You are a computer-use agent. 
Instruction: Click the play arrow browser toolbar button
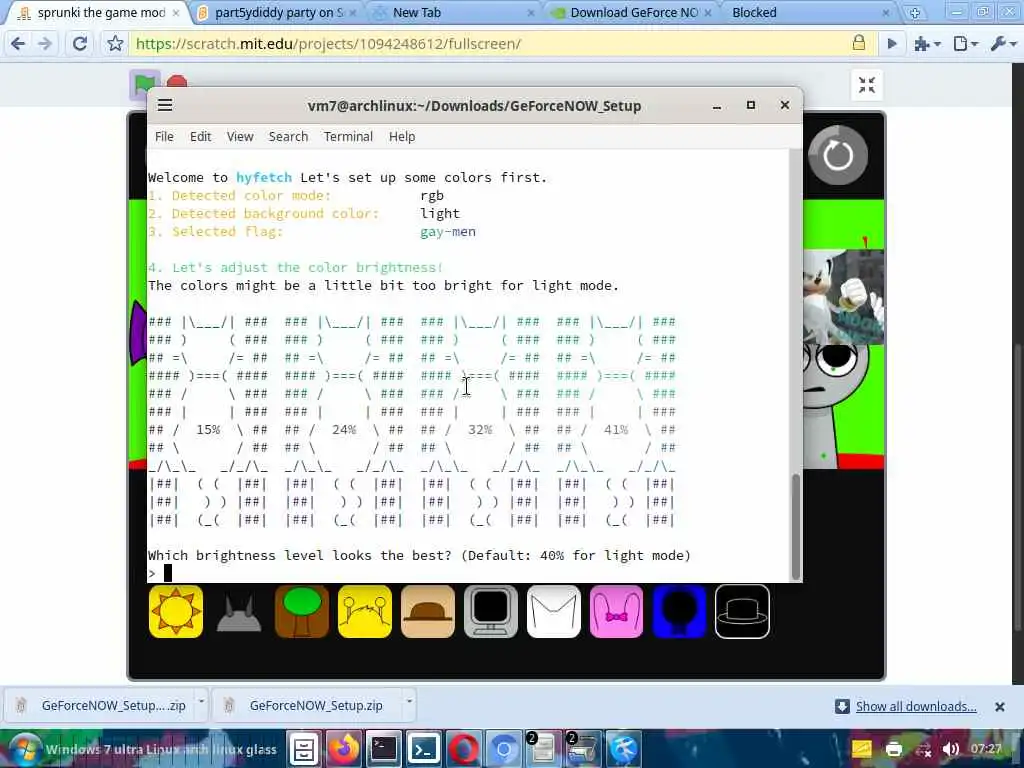(x=891, y=44)
